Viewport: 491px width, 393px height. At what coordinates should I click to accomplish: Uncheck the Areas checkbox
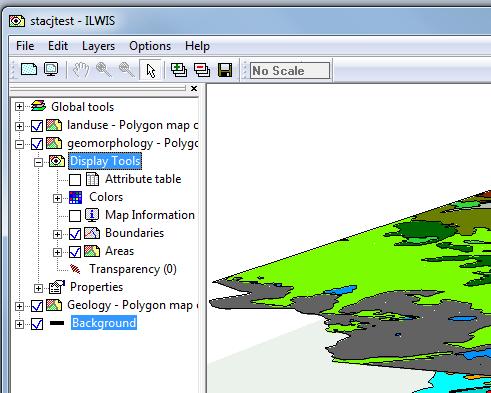click(x=75, y=252)
